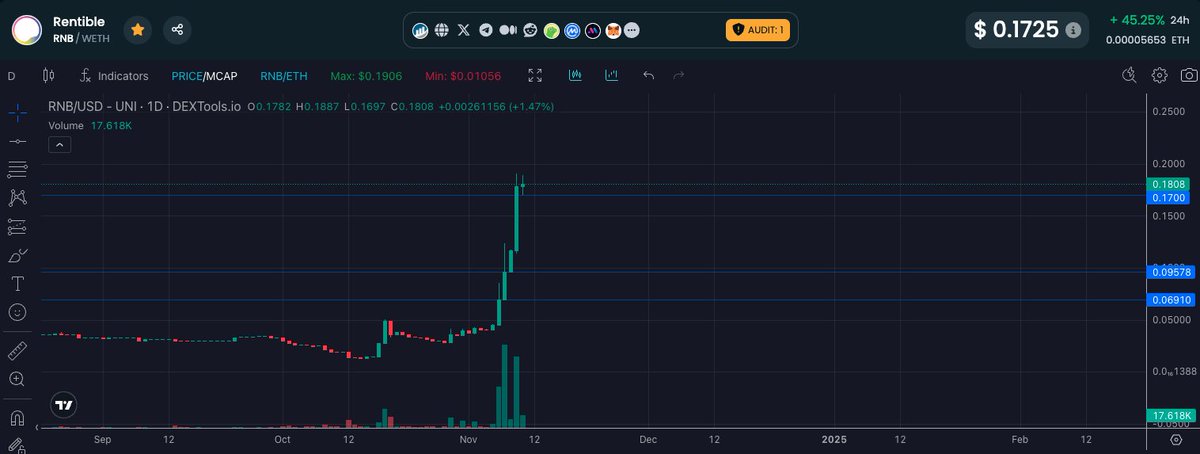The height and width of the screenshot is (454, 1200).
Task: Select the XABCD pattern tool
Action: 17,198
